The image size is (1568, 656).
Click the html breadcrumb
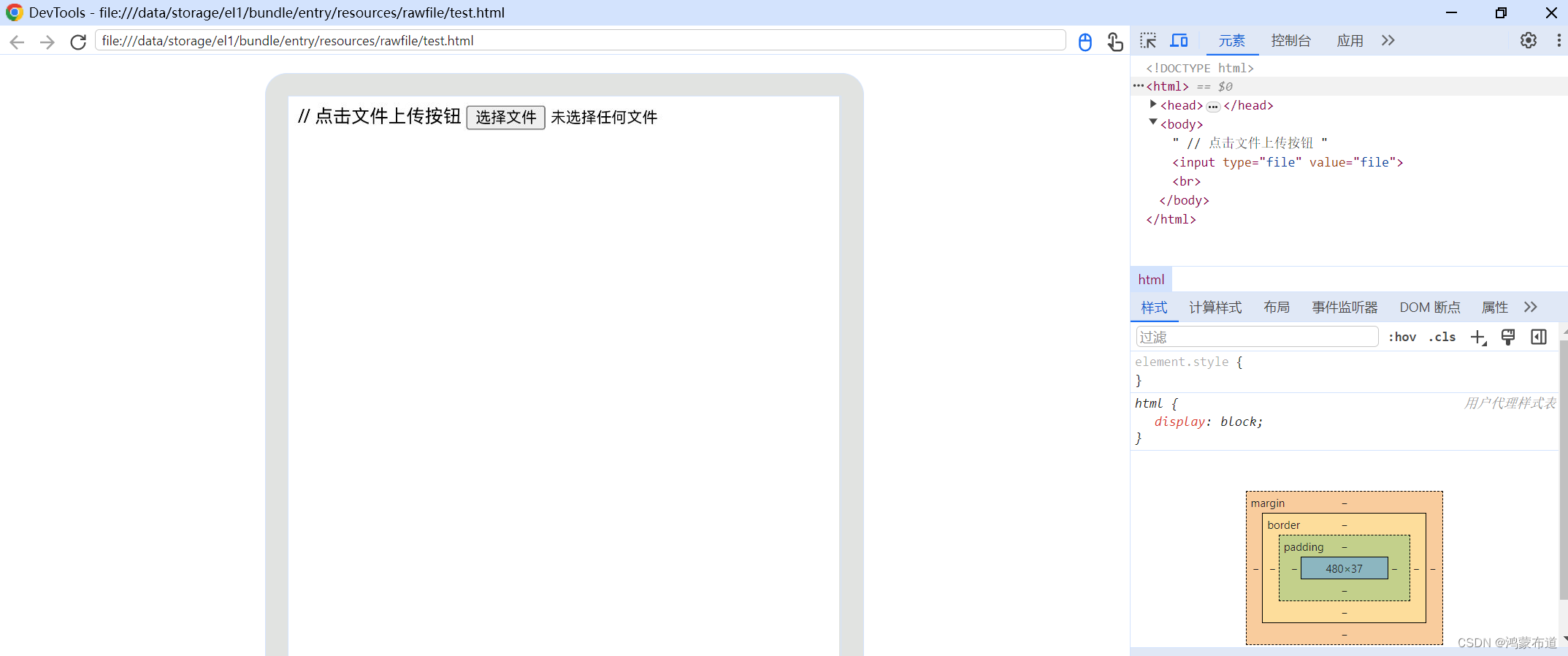1151,280
